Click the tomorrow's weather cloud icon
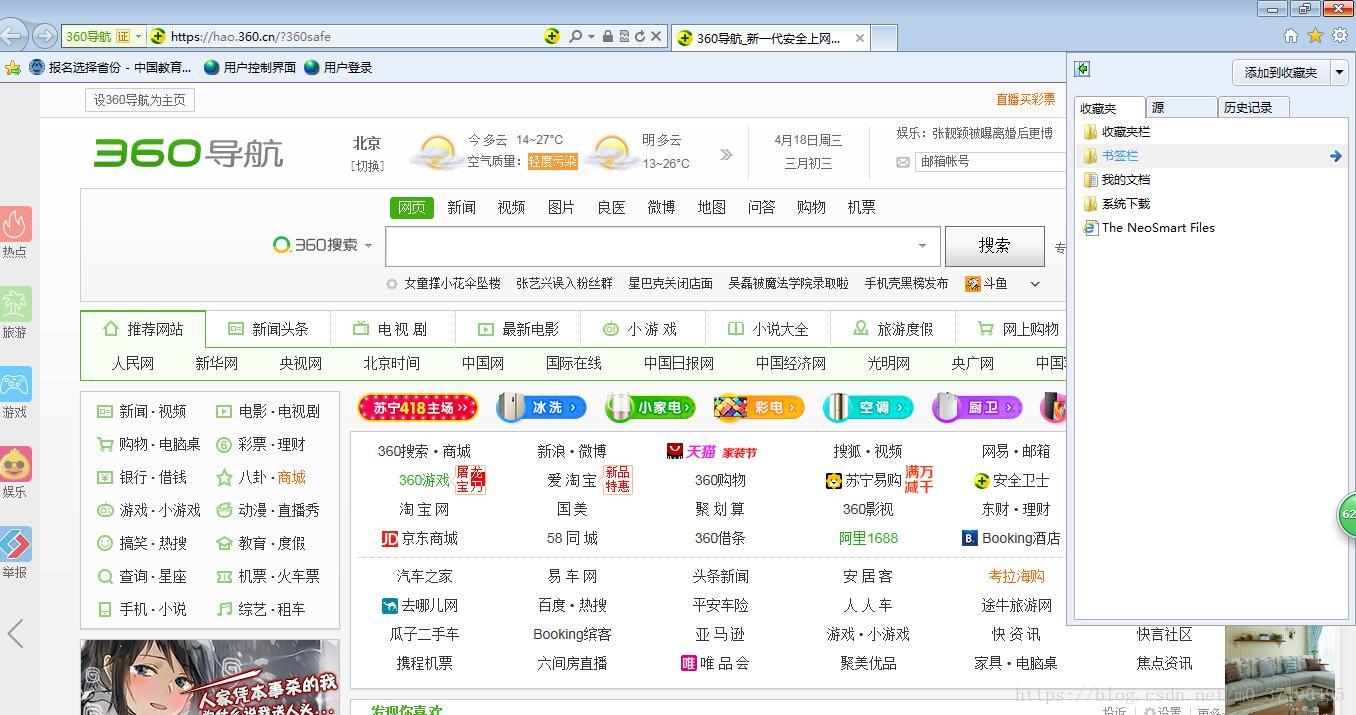The height and width of the screenshot is (715, 1356). click(x=610, y=153)
